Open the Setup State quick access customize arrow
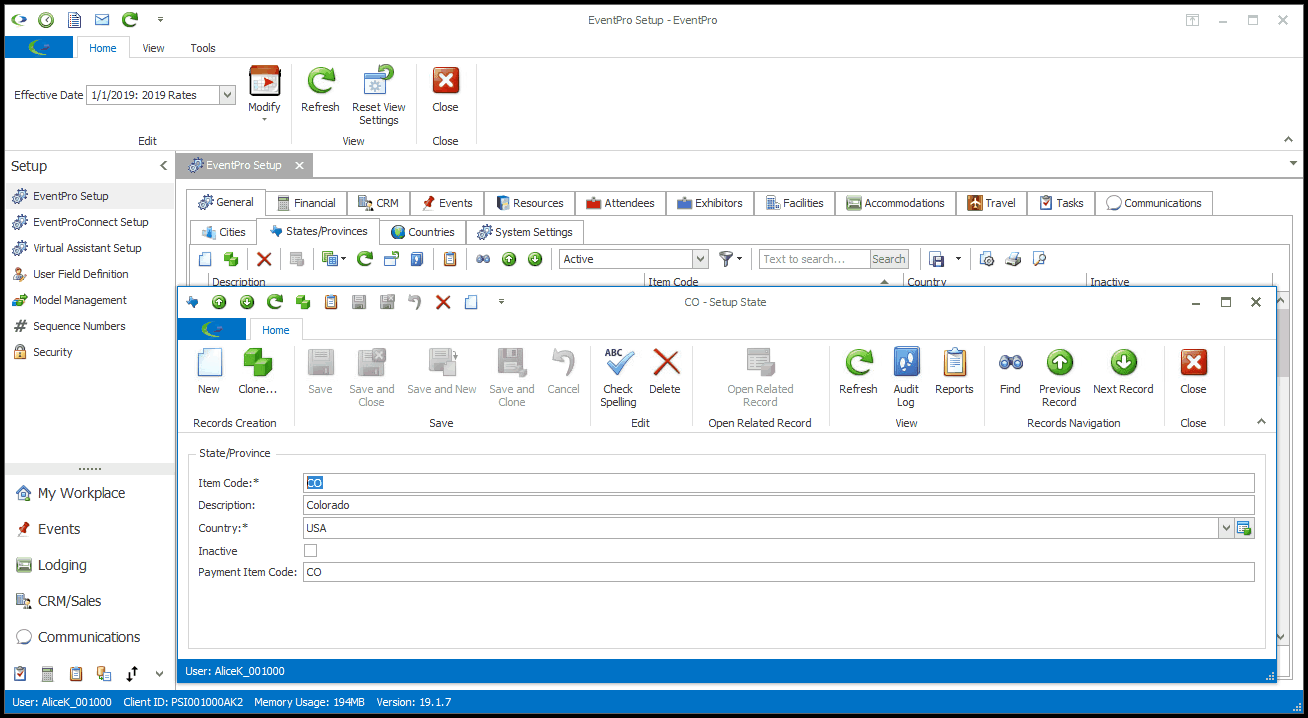The width and height of the screenshot is (1308, 718). (501, 302)
